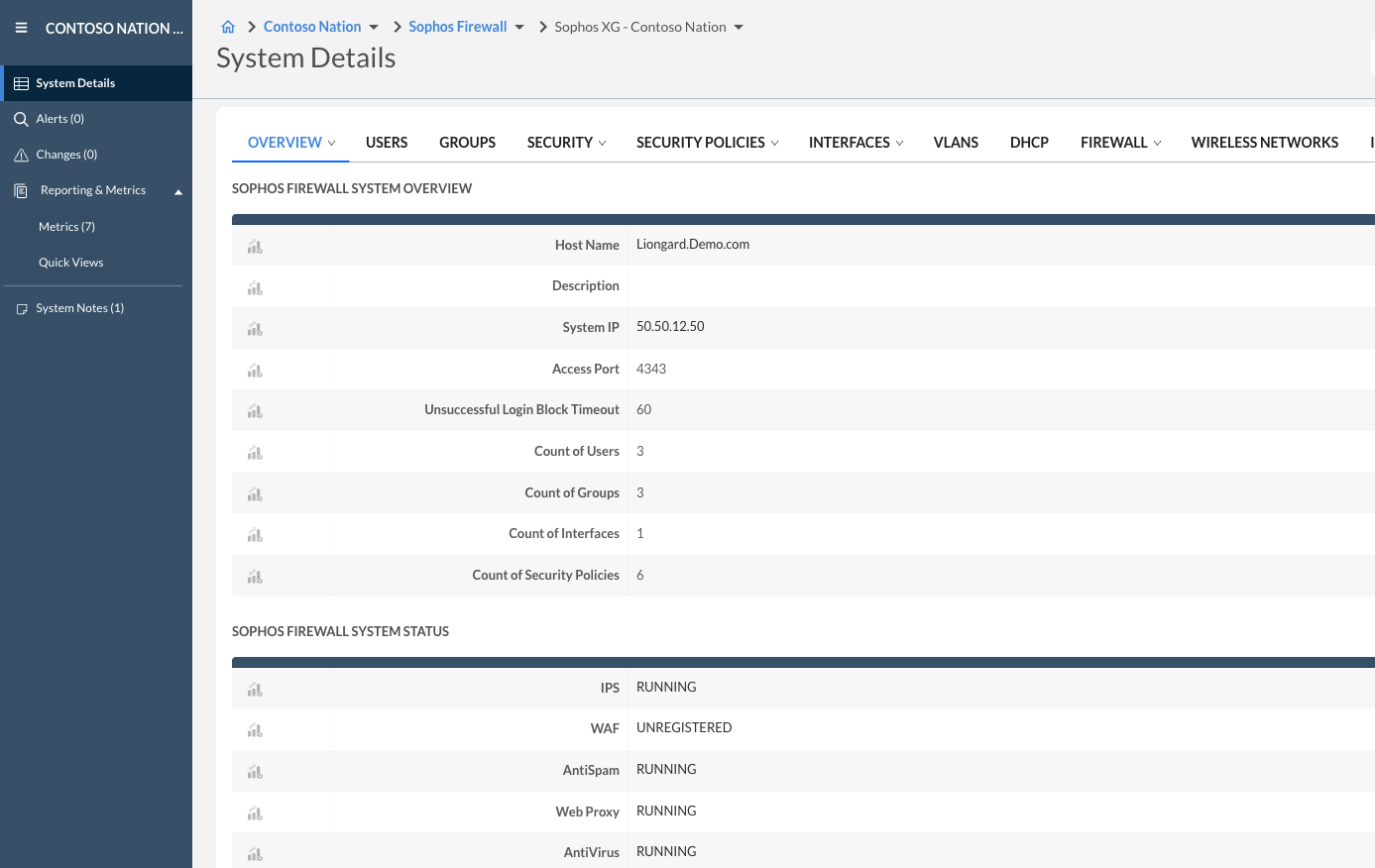Click metric icon for Unsuccessful Login Block Timeout
1375x868 pixels.
pyautogui.click(x=255, y=411)
